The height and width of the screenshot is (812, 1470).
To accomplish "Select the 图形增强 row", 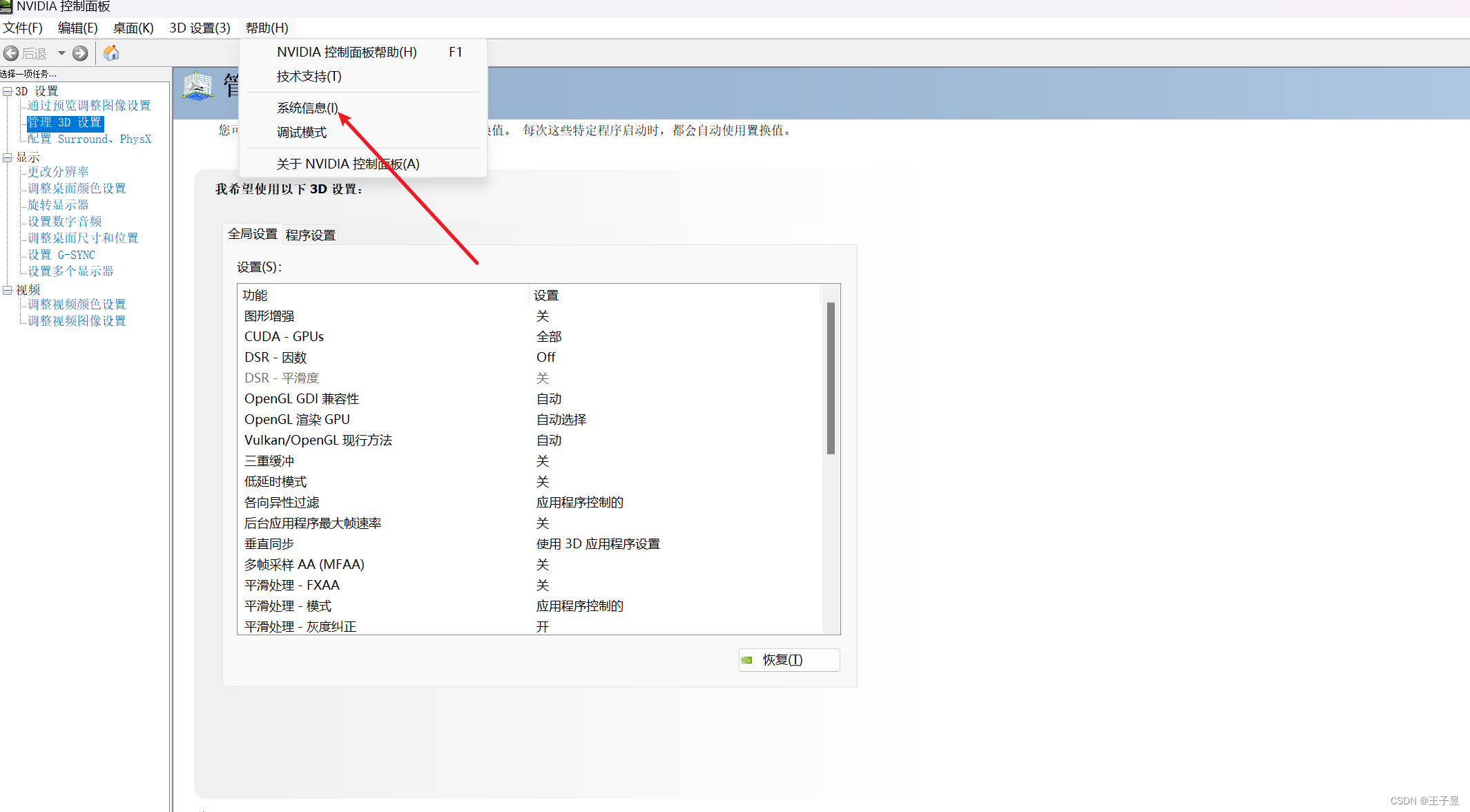I will coord(530,316).
